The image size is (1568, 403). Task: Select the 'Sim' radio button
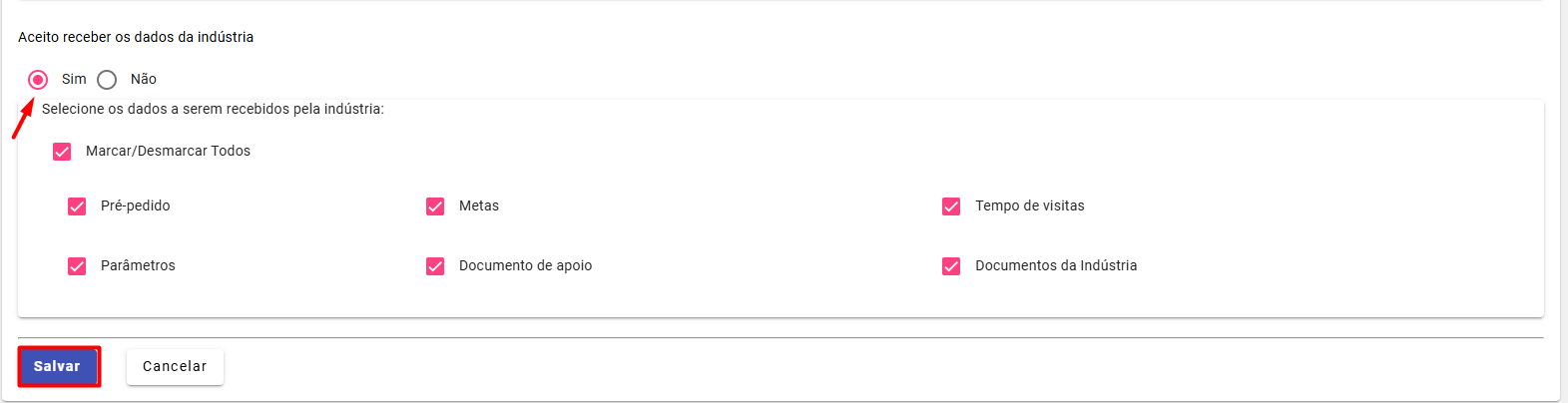point(38,80)
